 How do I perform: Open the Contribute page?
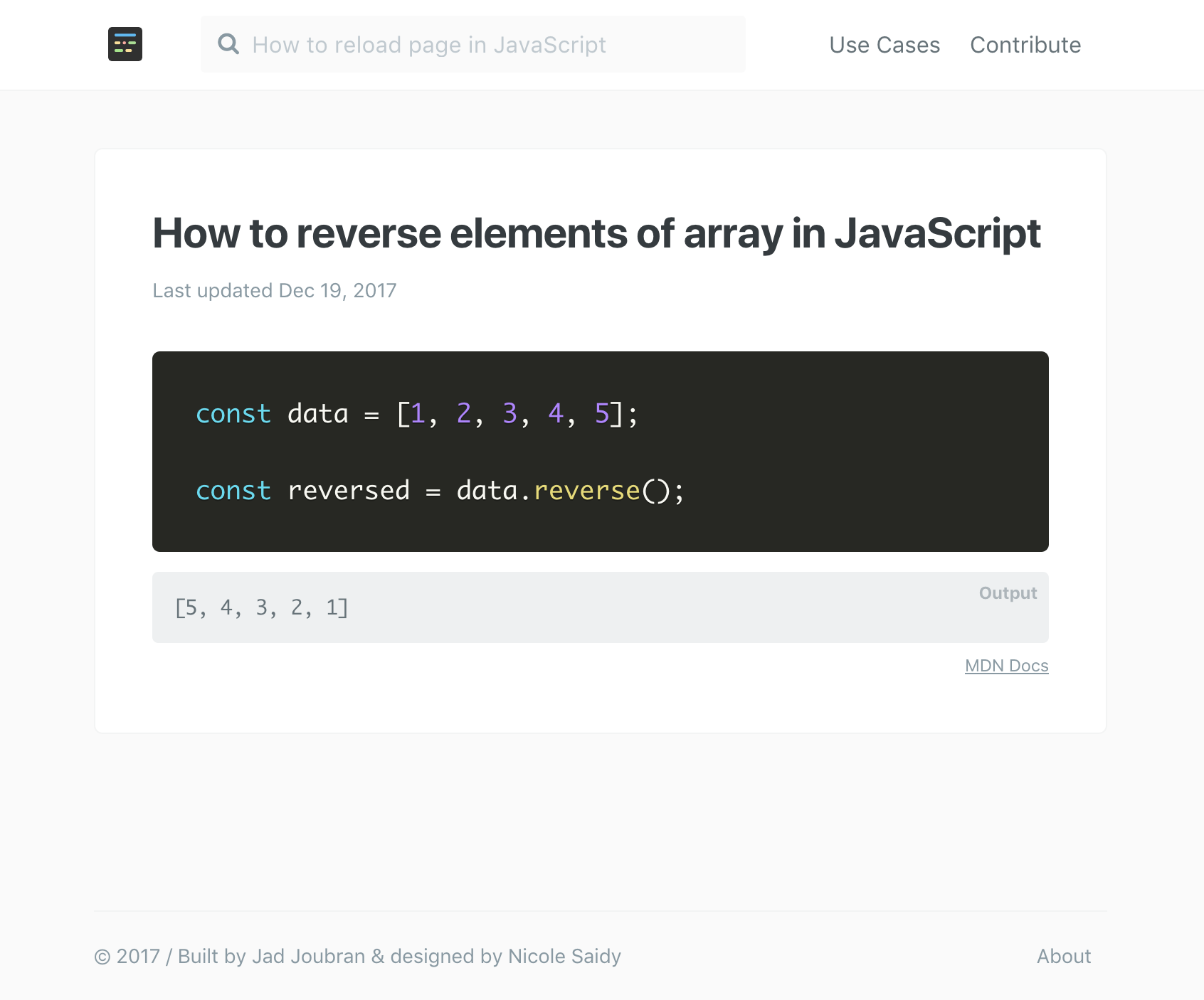pos(1025,45)
